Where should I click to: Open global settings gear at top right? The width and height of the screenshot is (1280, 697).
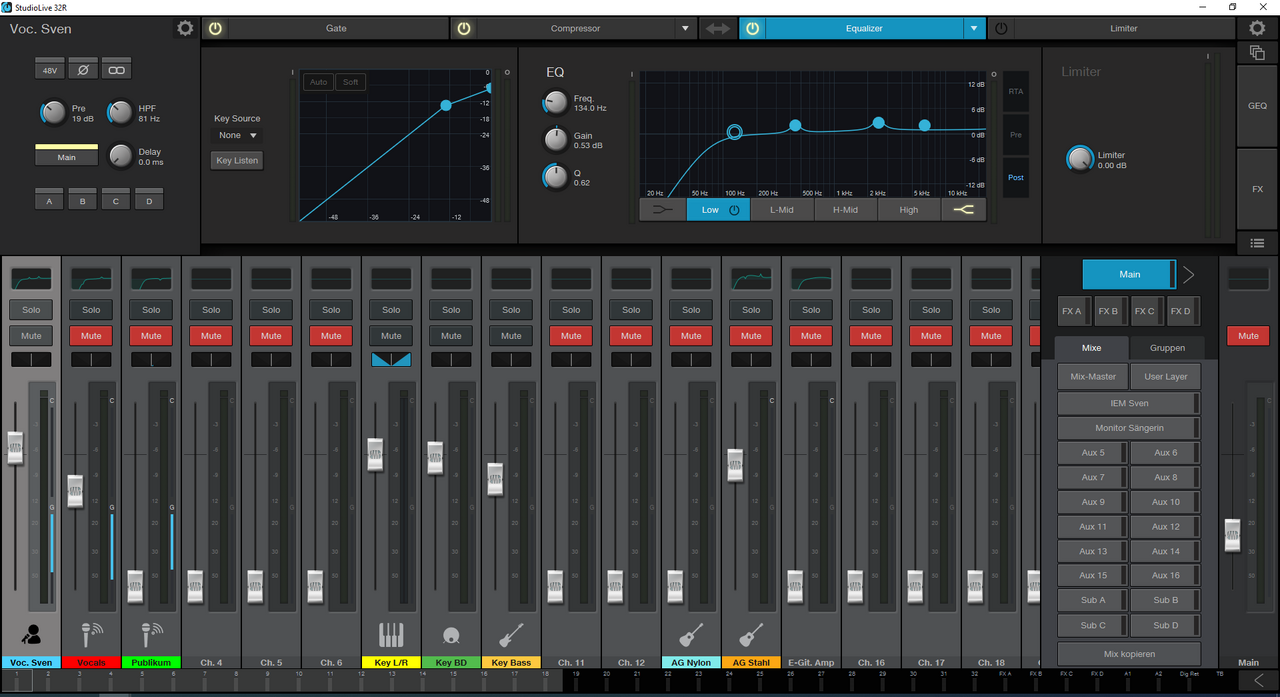[1258, 28]
